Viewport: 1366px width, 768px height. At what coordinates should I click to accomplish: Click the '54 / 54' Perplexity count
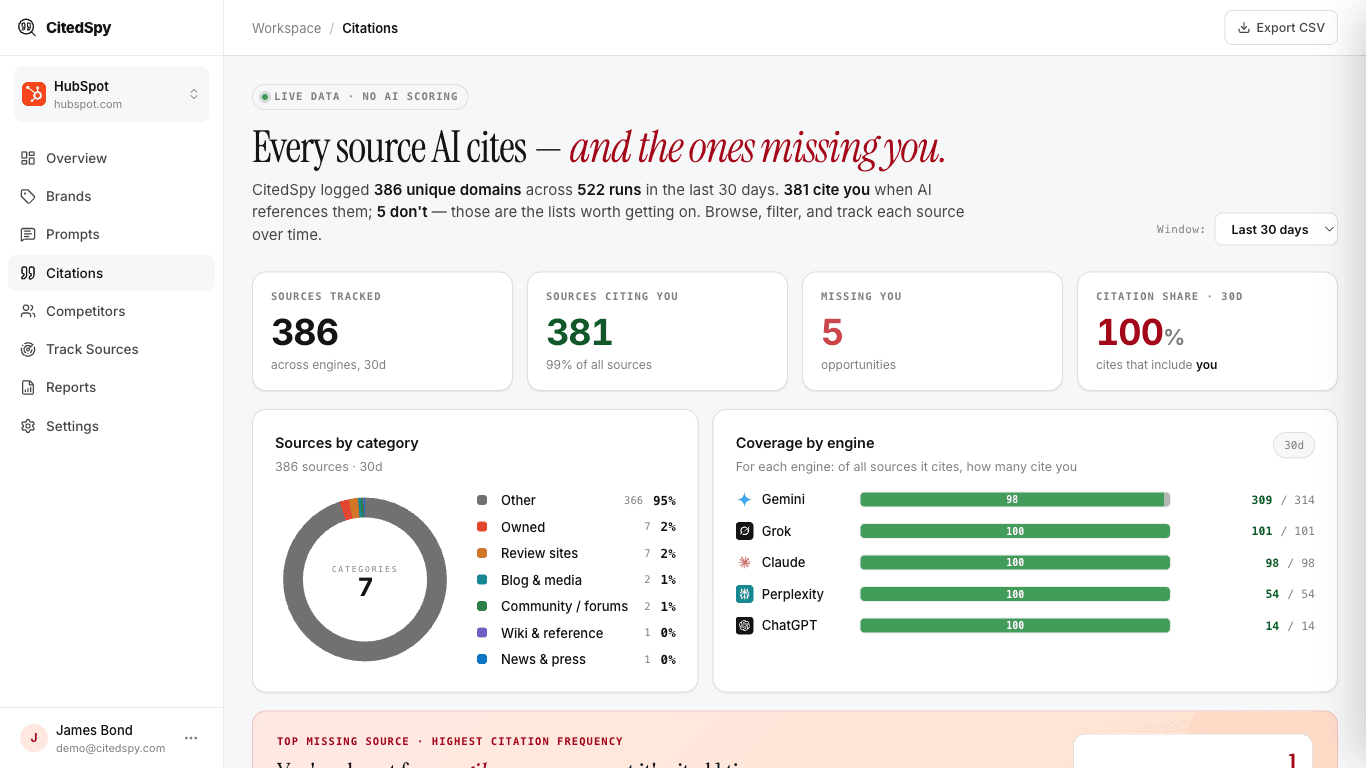(x=1290, y=594)
